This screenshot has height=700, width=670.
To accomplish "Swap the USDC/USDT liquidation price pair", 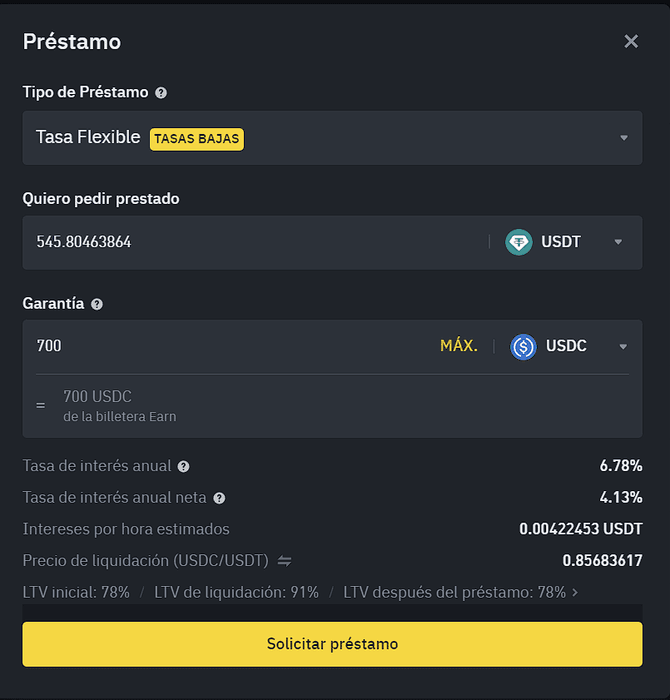I will point(284,561).
